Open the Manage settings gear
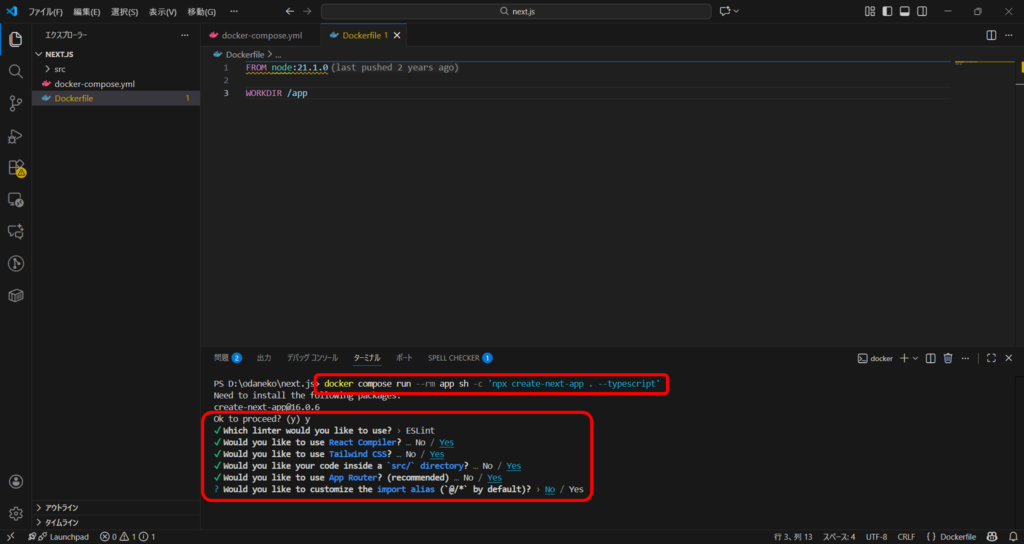The image size is (1024, 544). click(15, 513)
